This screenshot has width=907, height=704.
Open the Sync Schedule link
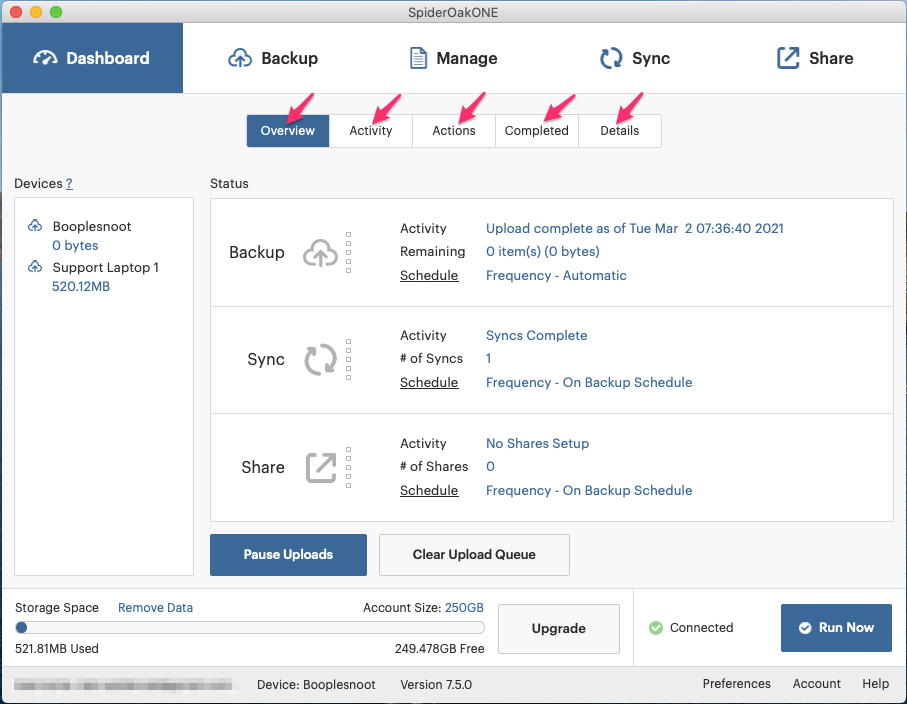click(429, 382)
